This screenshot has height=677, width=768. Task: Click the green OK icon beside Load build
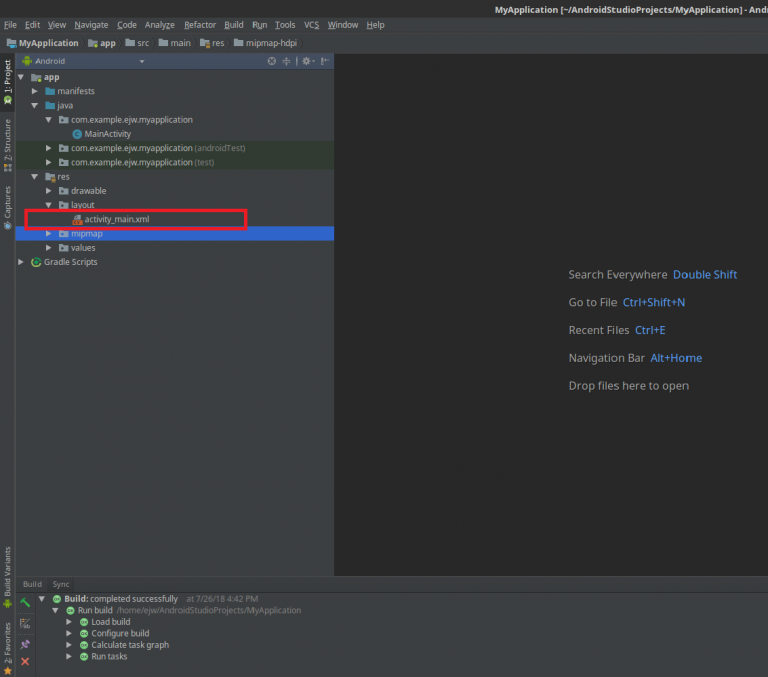point(84,622)
